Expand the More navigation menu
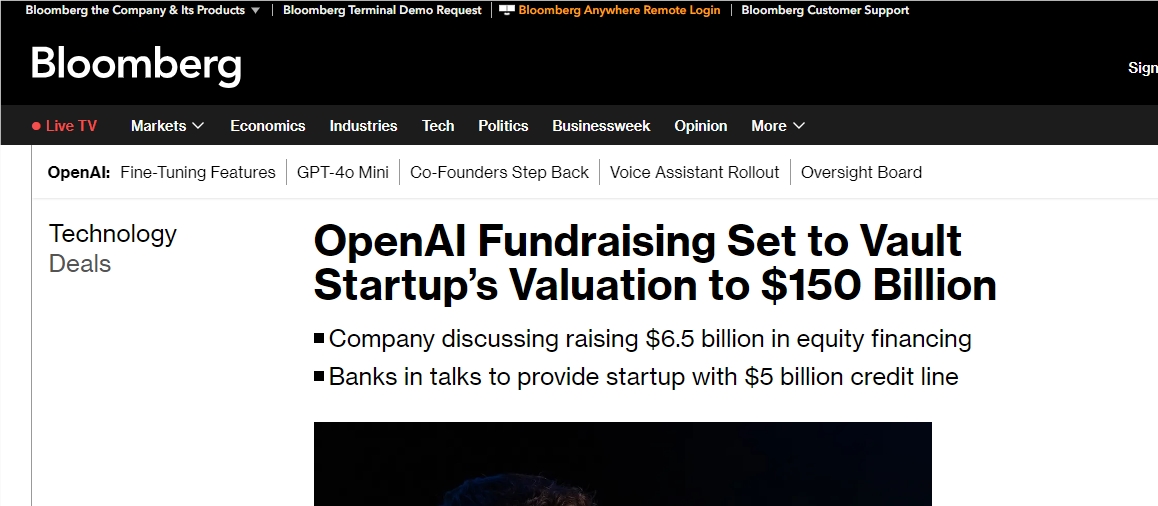 click(x=778, y=126)
